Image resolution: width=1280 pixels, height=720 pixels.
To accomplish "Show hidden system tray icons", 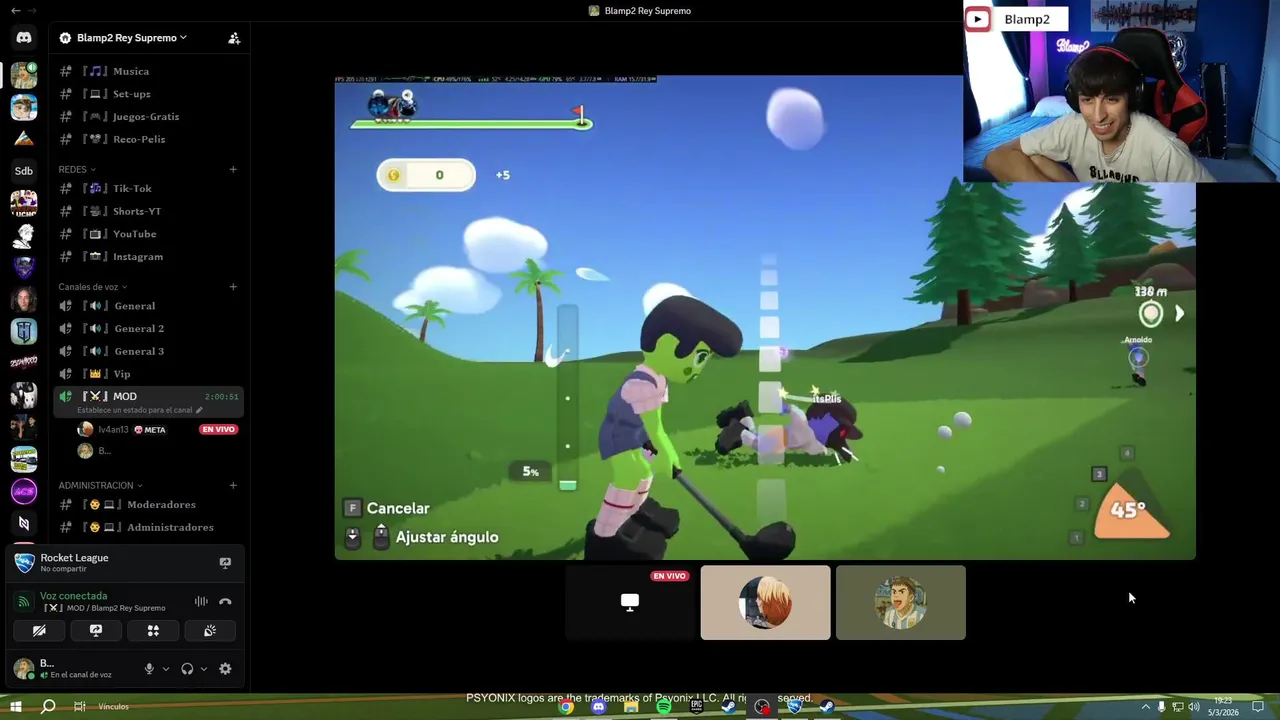I will click(1146, 707).
